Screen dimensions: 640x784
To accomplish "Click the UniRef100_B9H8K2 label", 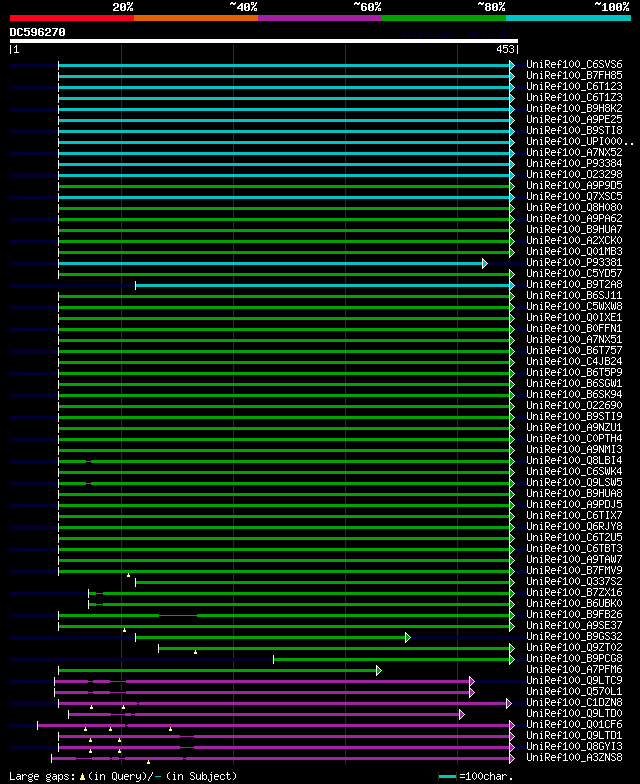I will [x=574, y=108].
